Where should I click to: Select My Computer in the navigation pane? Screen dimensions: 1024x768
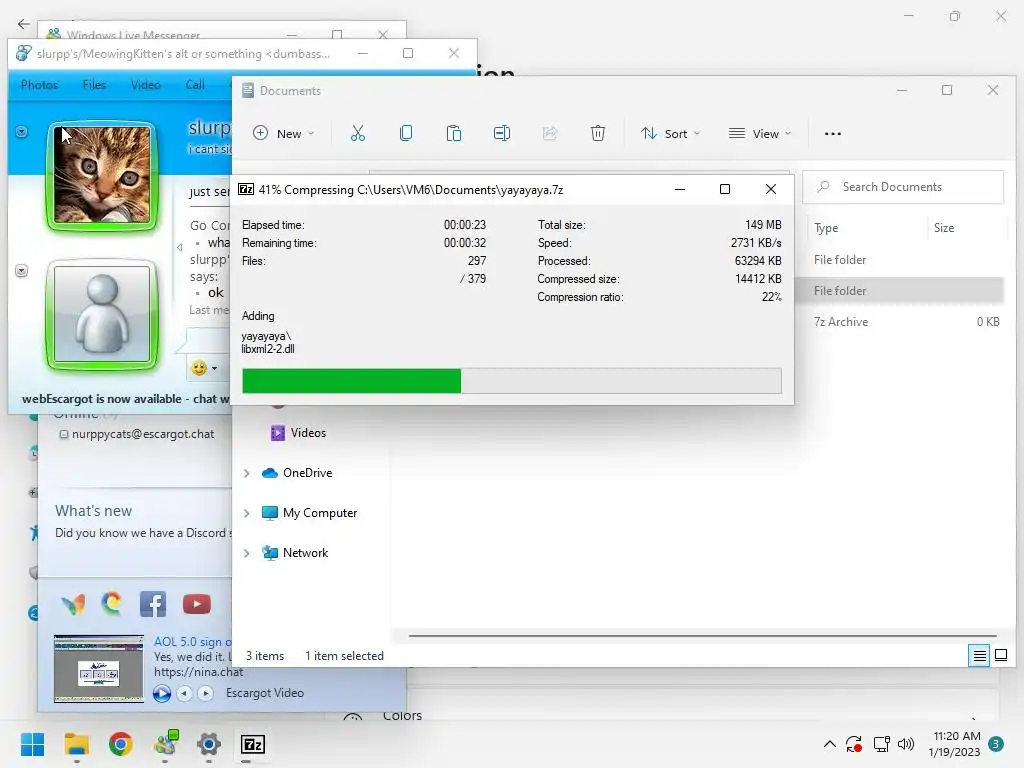click(x=310, y=513)
